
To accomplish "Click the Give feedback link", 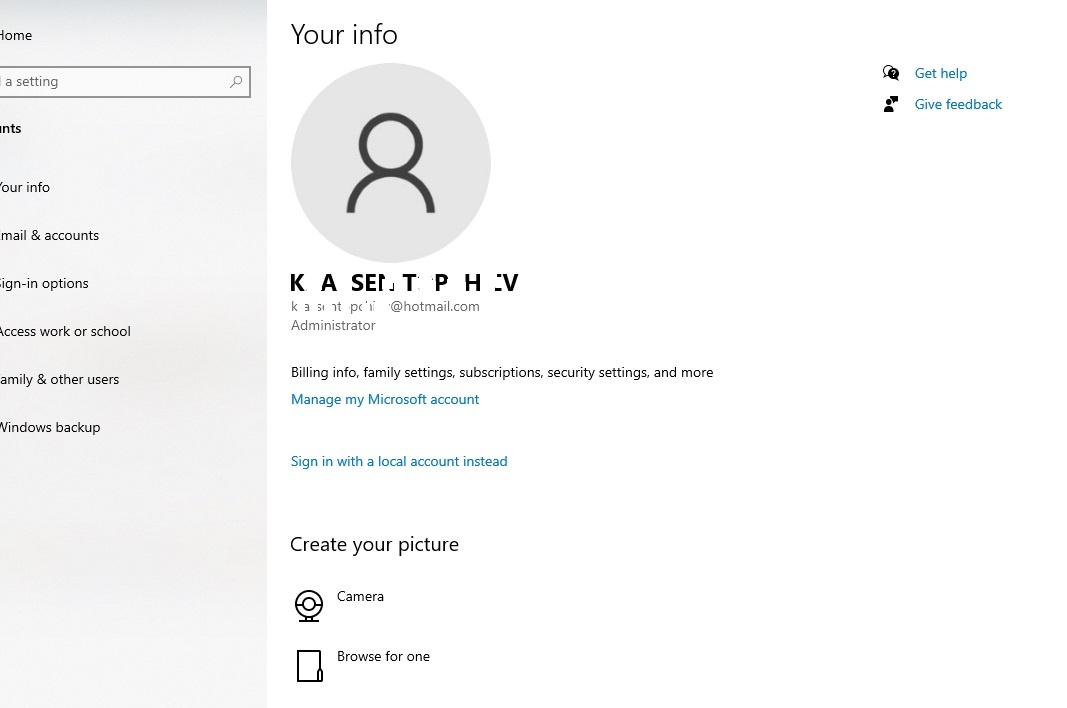I will (957, 103).
